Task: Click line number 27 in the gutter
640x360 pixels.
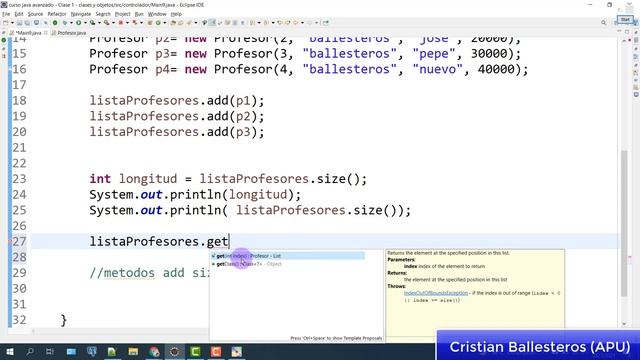Action: click(x=19, y=241)
